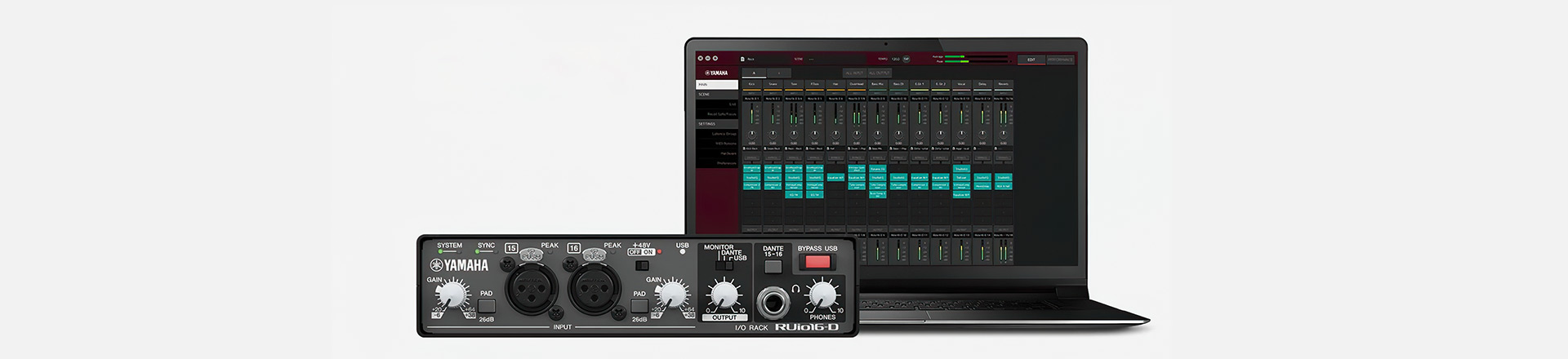Click the Yamaha logo on the rack
This screenshot has height=359, width=1568.
click(x=460, y=265)
